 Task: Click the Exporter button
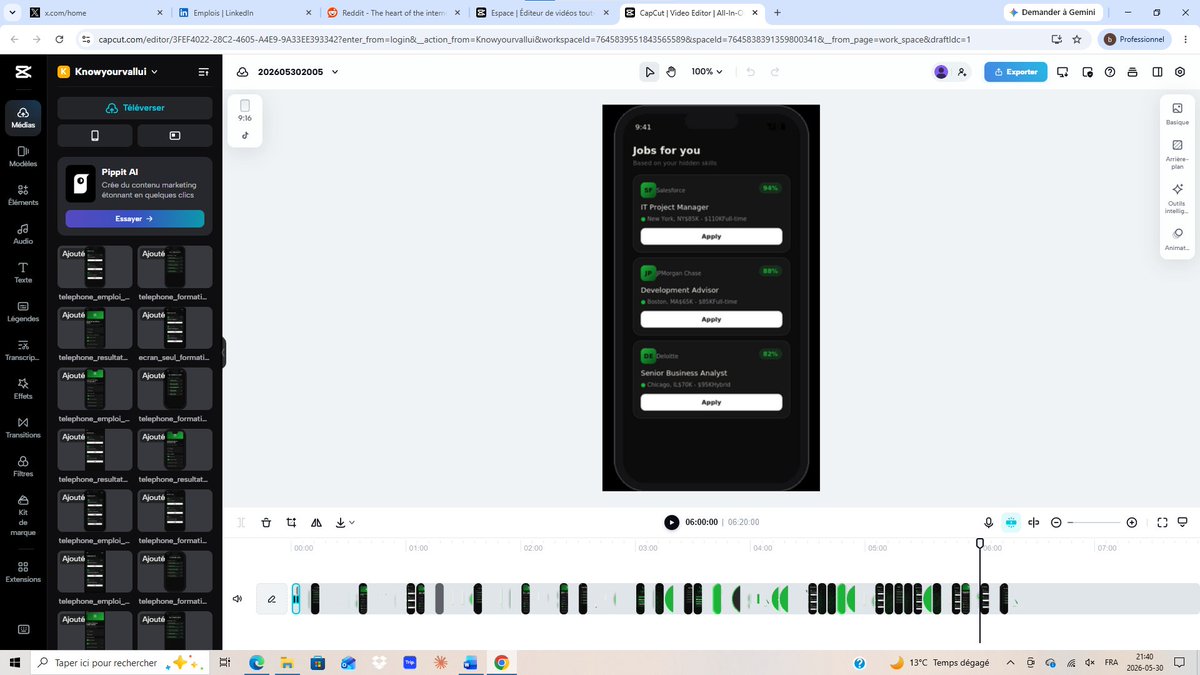(x=1015, y=72)
